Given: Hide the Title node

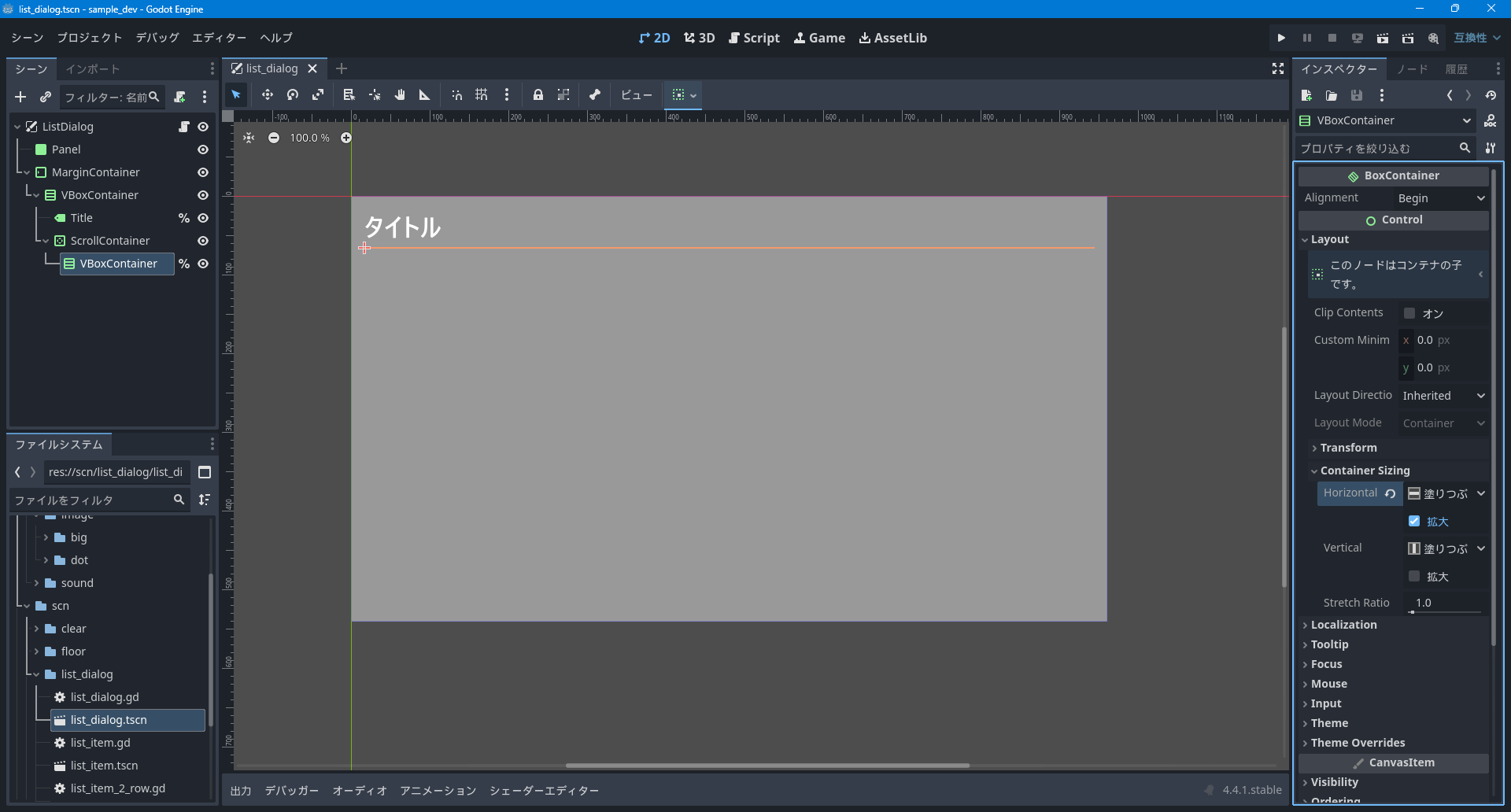Looking at the screenshot, I should click(203, 218).
